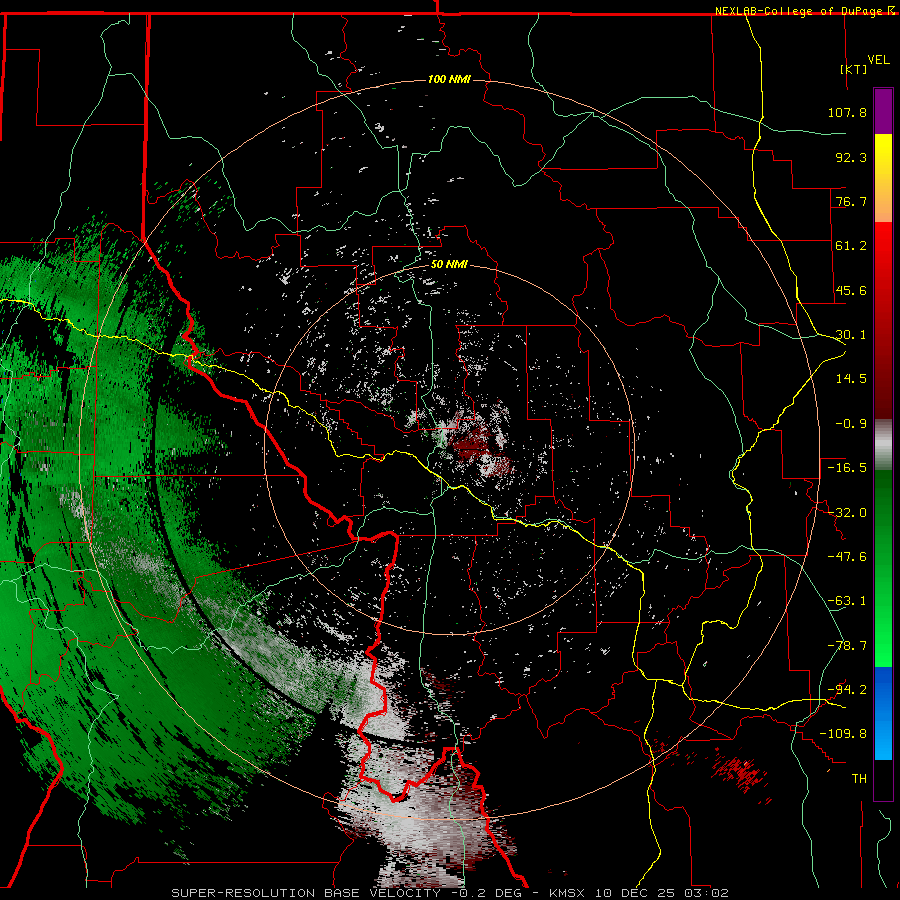Screen dimensions: 900x900
Task: Click the VEL legend title
Action: point(878,60)
